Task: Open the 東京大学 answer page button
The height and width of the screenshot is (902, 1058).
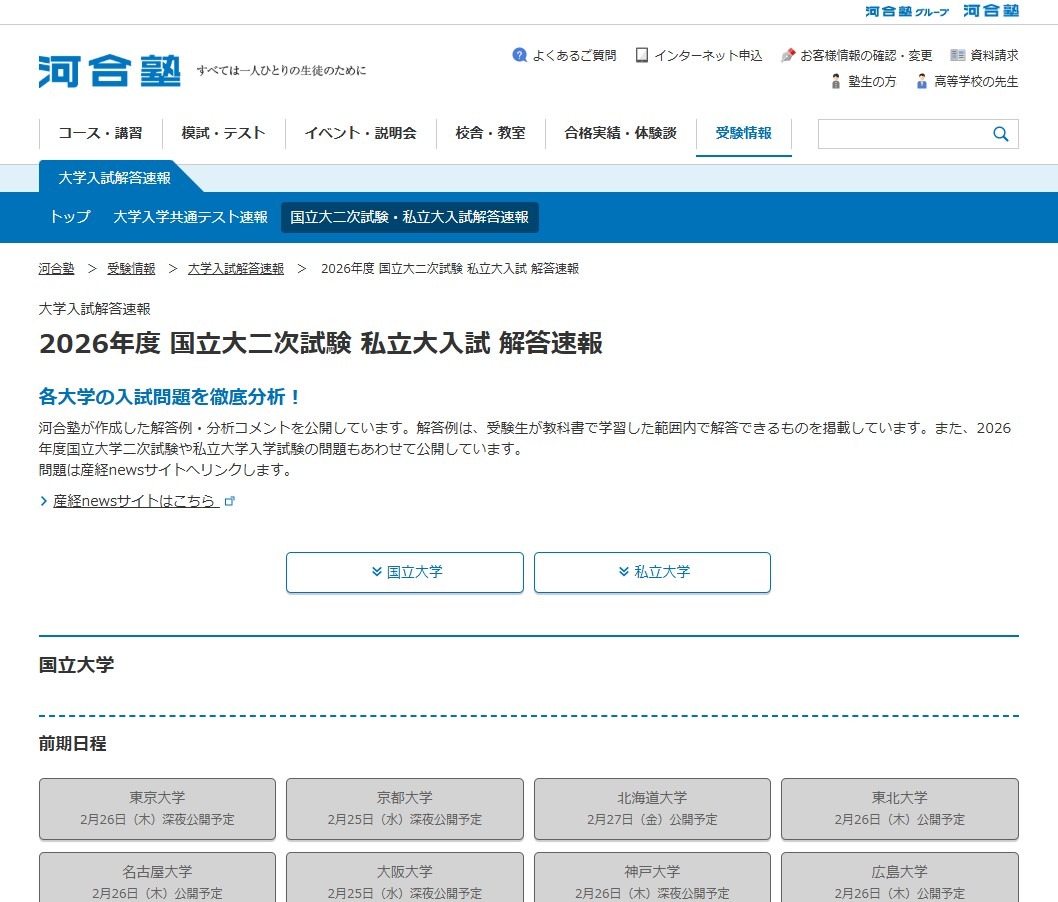Action: click(x=156, y=809)
